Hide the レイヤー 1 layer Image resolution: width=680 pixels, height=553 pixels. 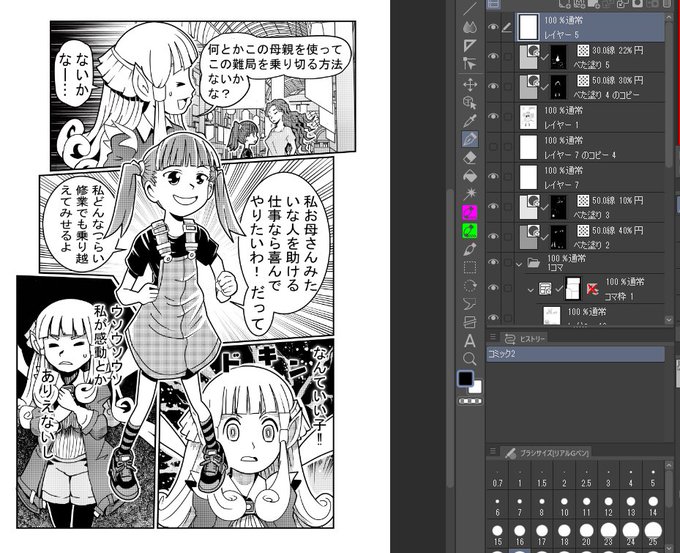[x=493, y=117]
